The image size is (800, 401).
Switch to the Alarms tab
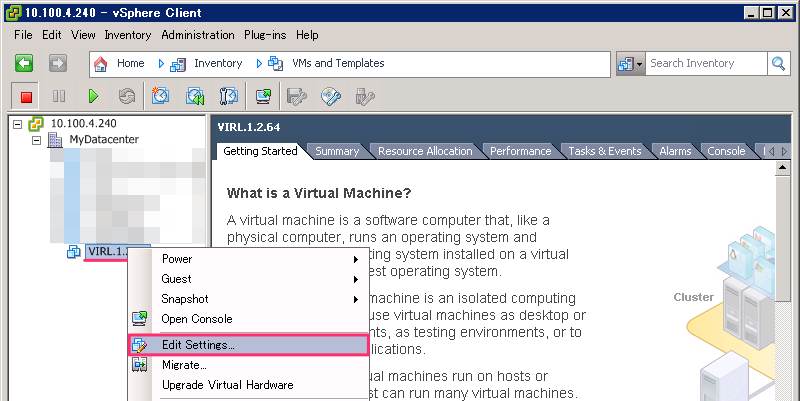click(x=675, y=152)
